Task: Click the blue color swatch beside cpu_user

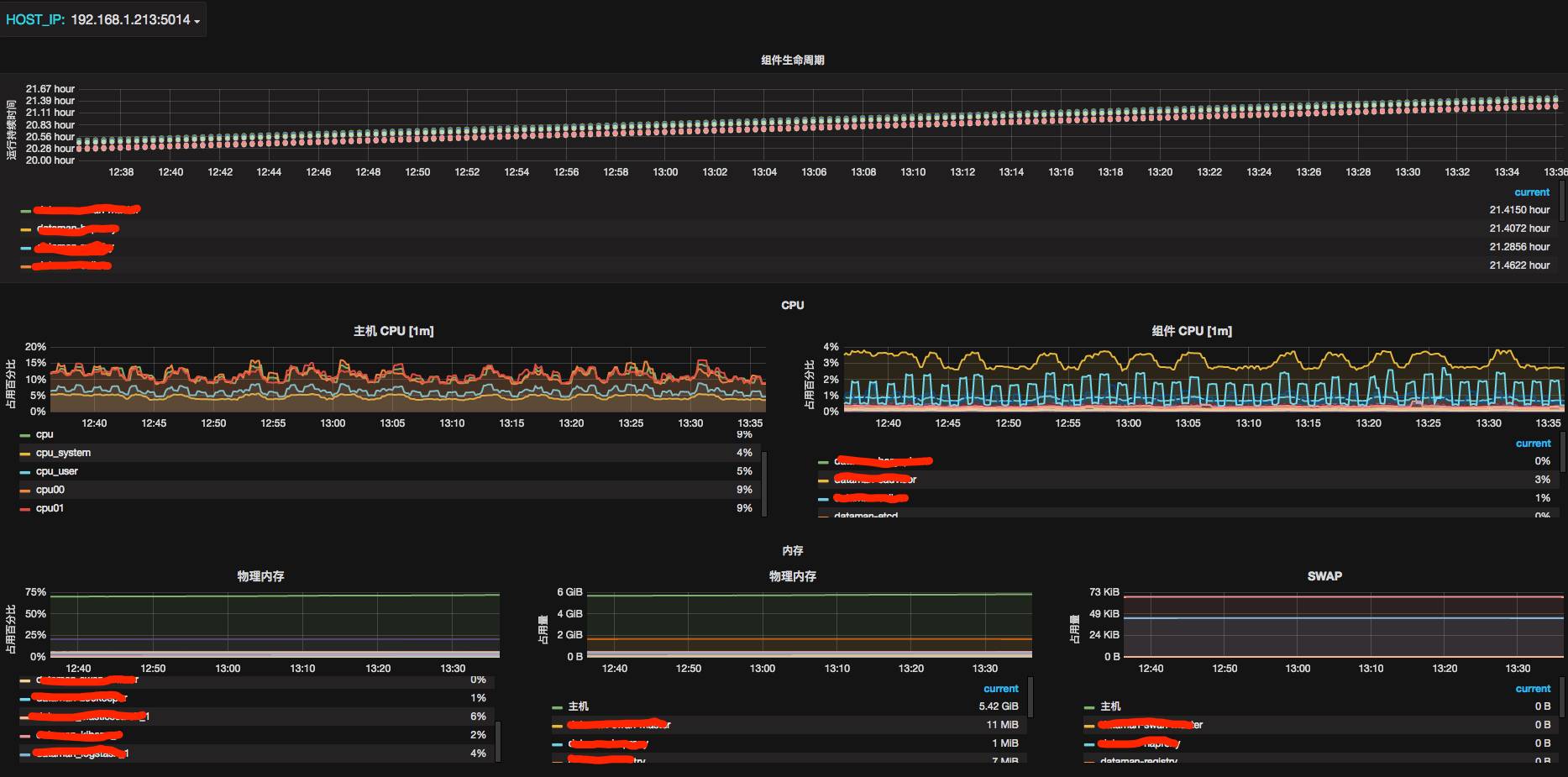Action: pos(25,472)
